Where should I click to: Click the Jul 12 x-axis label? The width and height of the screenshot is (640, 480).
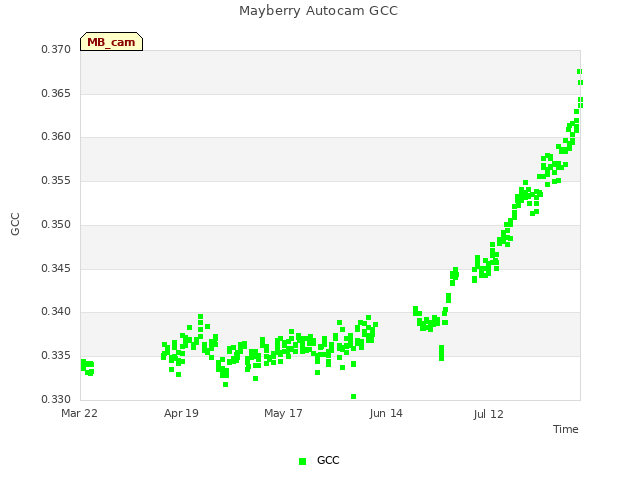point(488,414)
